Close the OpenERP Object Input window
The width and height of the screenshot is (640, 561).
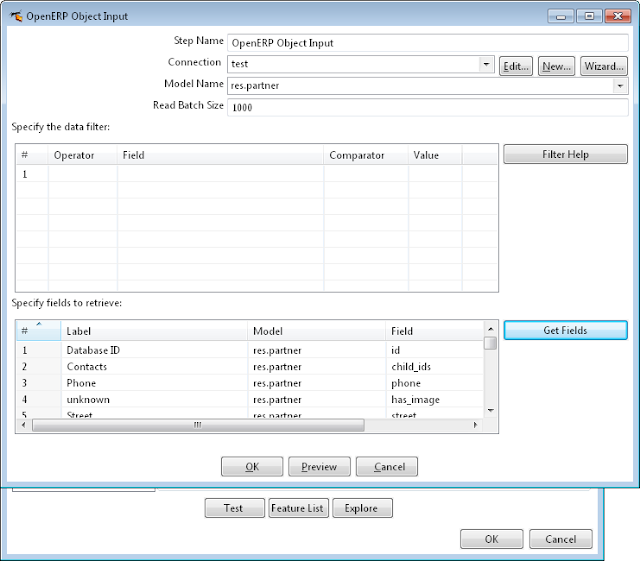(618, 16)
